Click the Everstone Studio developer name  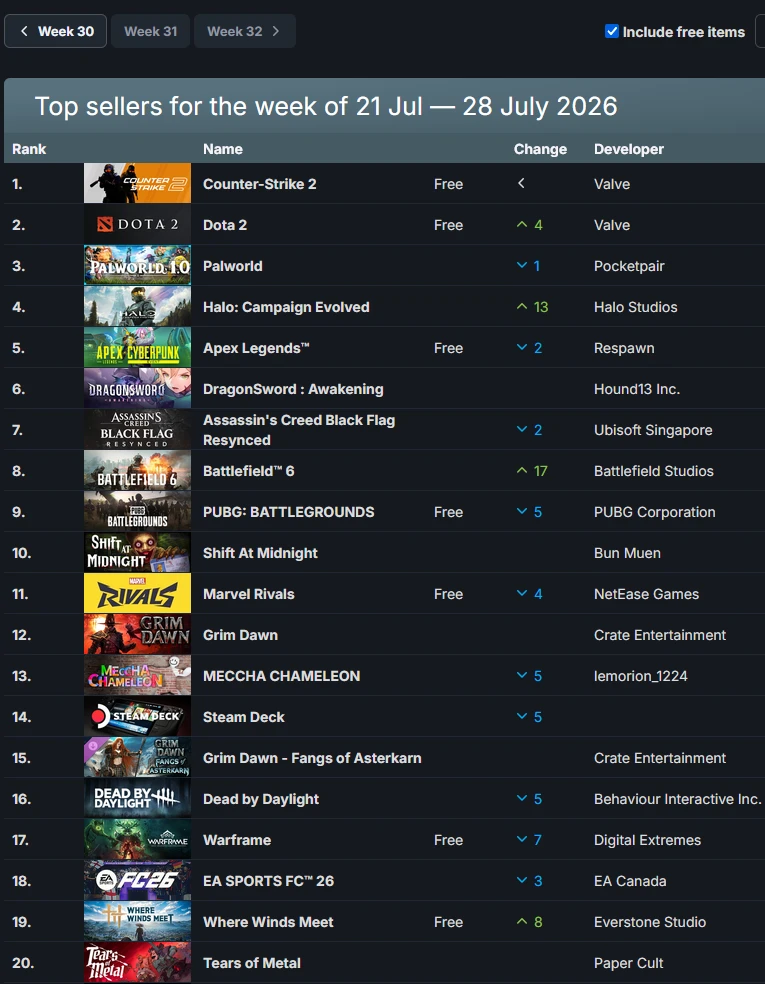pyautogui.click(x=650, y=922)
